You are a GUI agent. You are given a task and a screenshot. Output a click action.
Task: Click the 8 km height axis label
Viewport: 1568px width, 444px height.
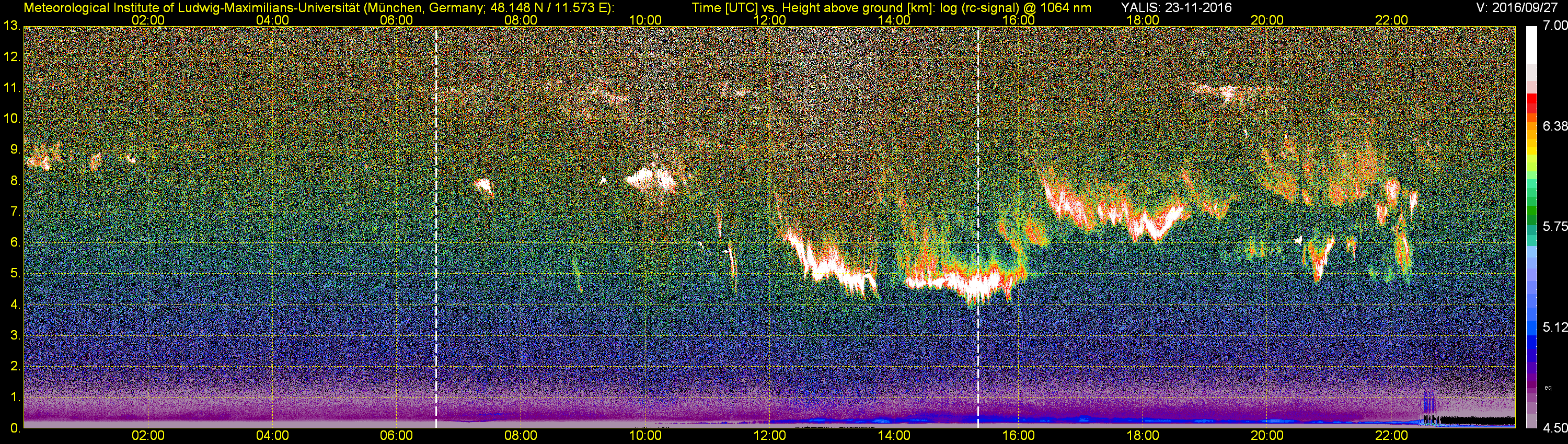pyautogui.click(x=15, y=181)
